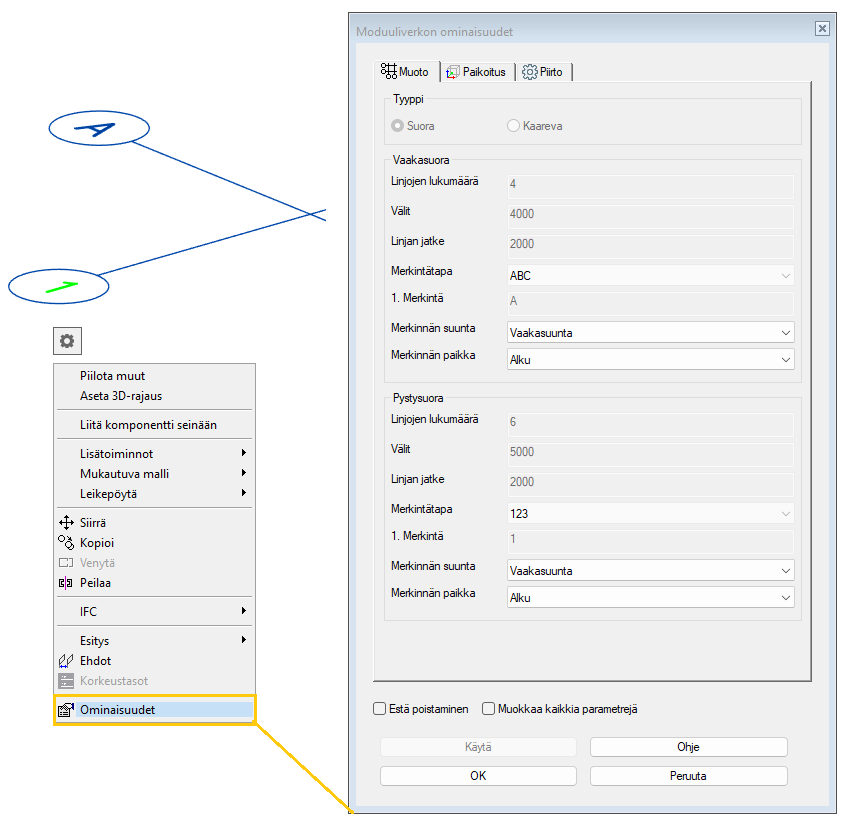Click the Käytä apply button
This screenshot has height=826, width=848.
[478, 746]
